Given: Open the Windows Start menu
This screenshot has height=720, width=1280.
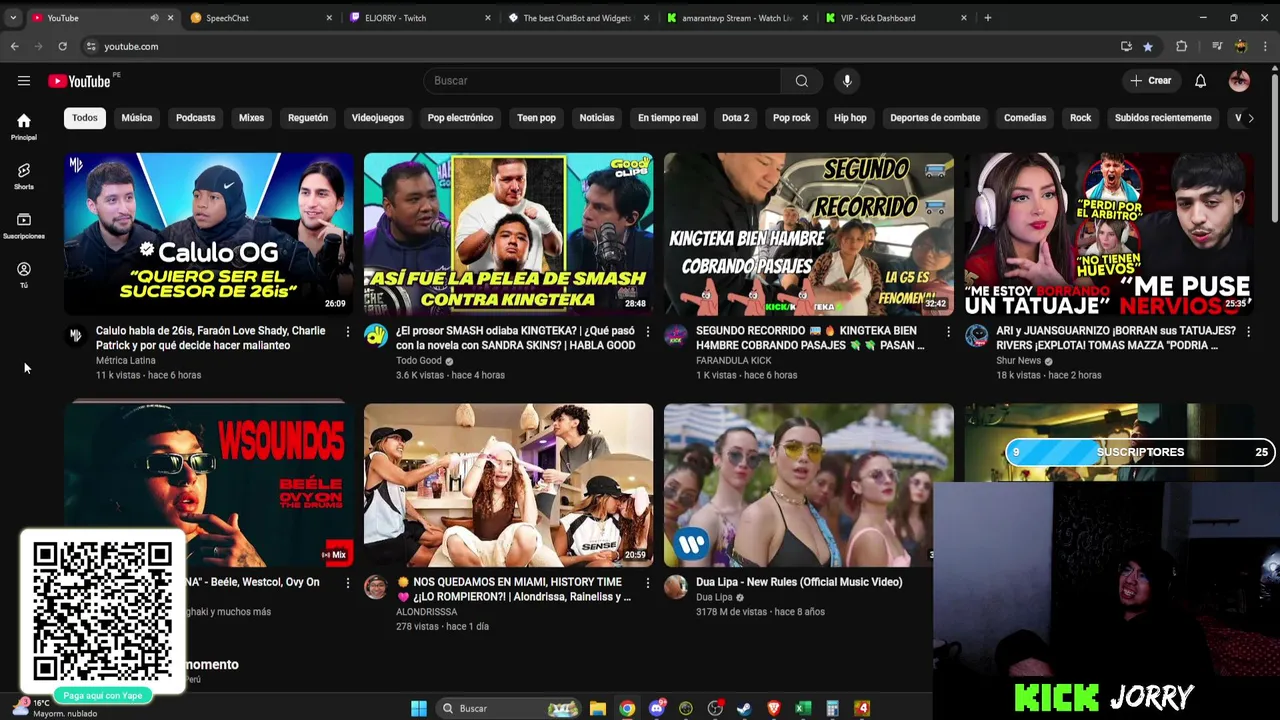Looking at the screenshot, I should coord(419,708).
